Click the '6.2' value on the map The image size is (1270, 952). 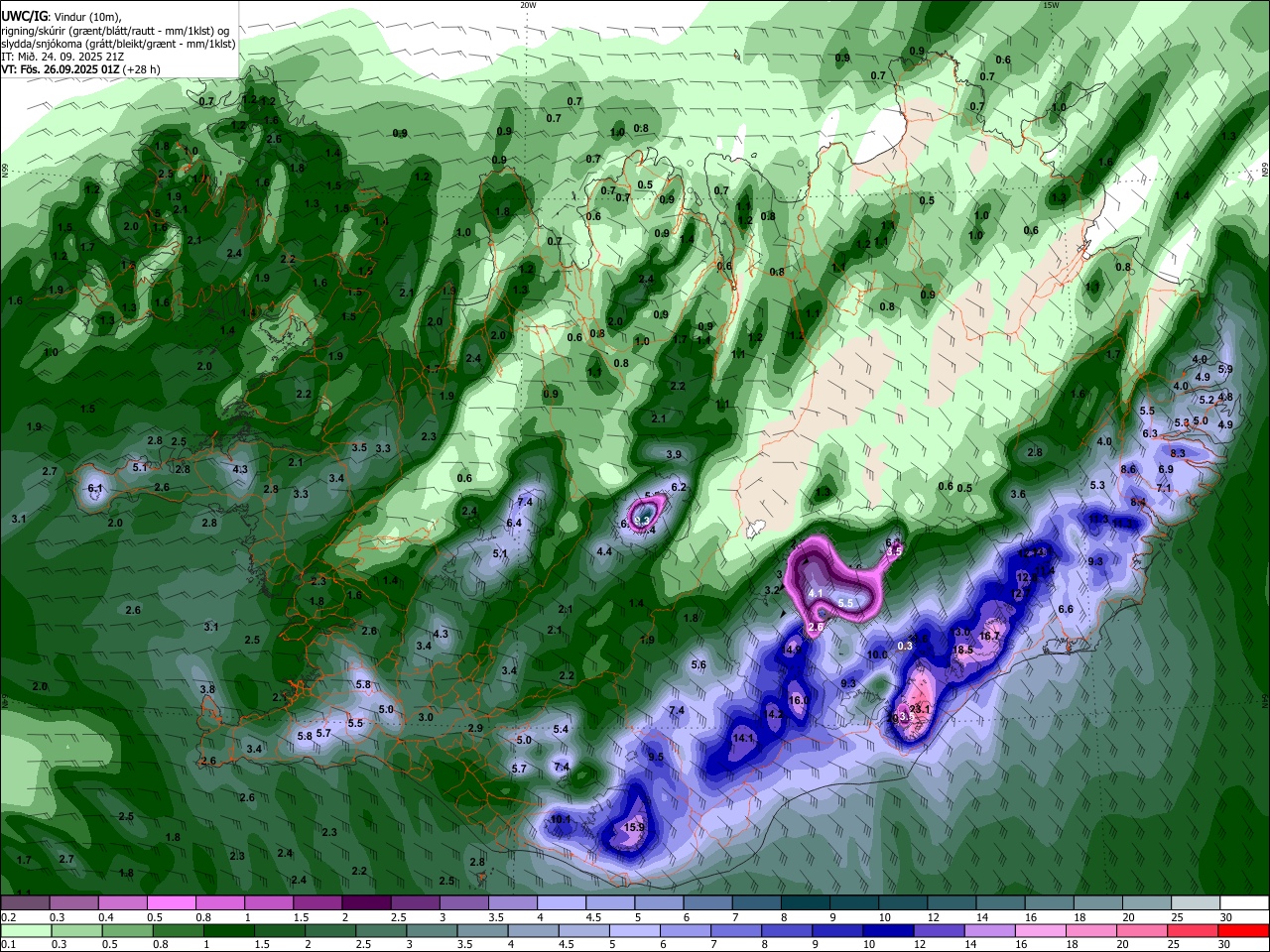679,487
